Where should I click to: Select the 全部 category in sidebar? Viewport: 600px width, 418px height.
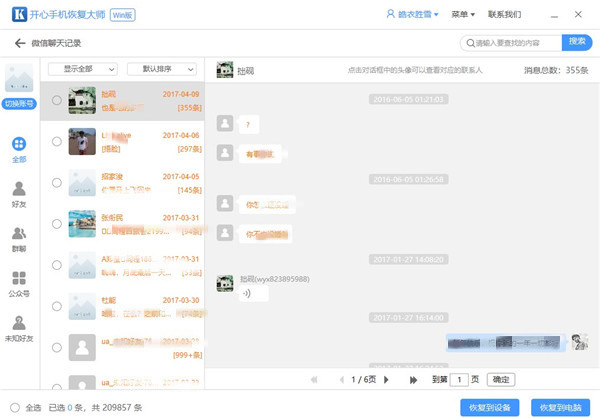point(19,149)
